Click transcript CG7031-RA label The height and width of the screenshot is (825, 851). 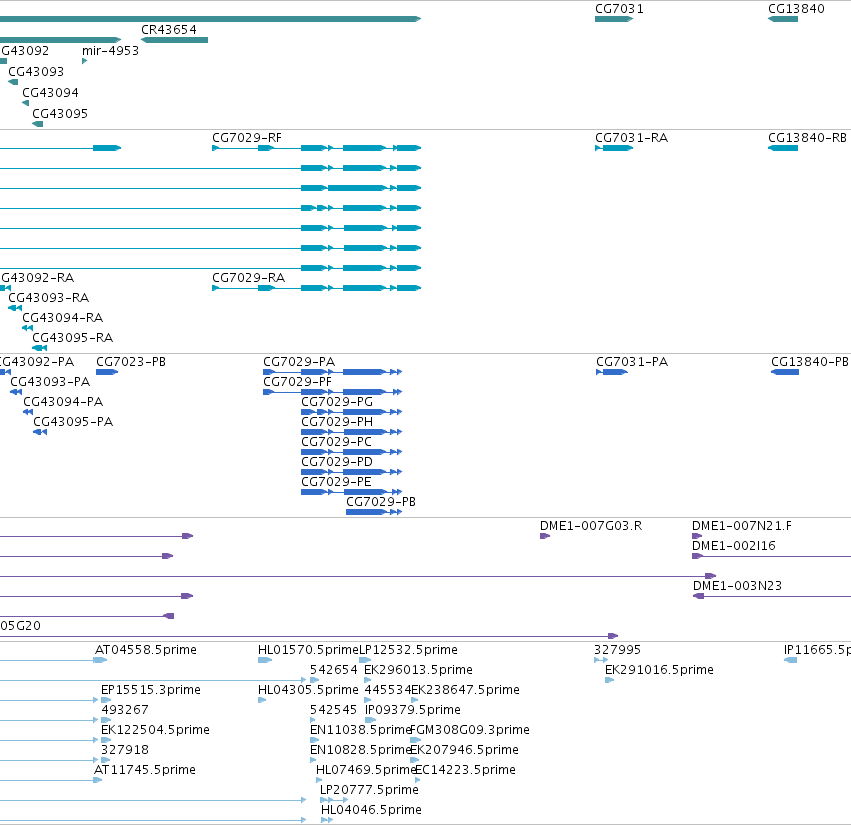pyautogui.click(x=632, y=138)
